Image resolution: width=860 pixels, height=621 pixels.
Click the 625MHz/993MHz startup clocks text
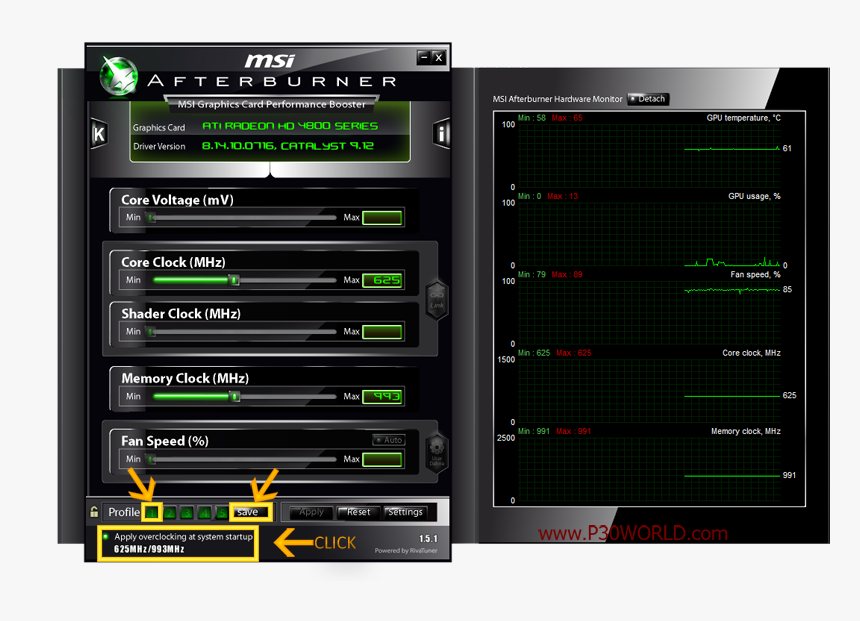[x=149, y=549]
